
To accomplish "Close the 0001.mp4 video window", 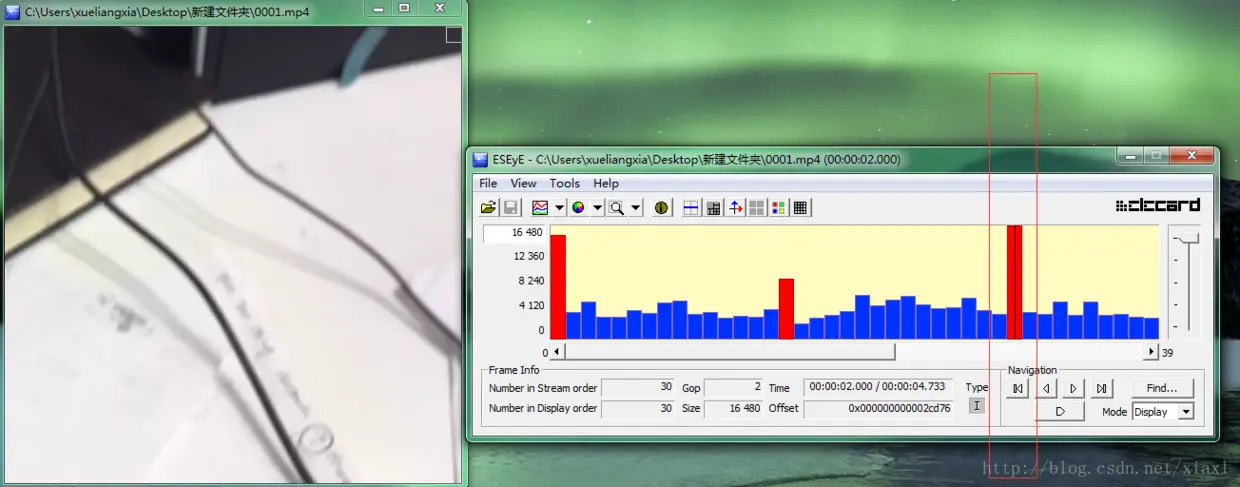I will (x=439, y=8).
